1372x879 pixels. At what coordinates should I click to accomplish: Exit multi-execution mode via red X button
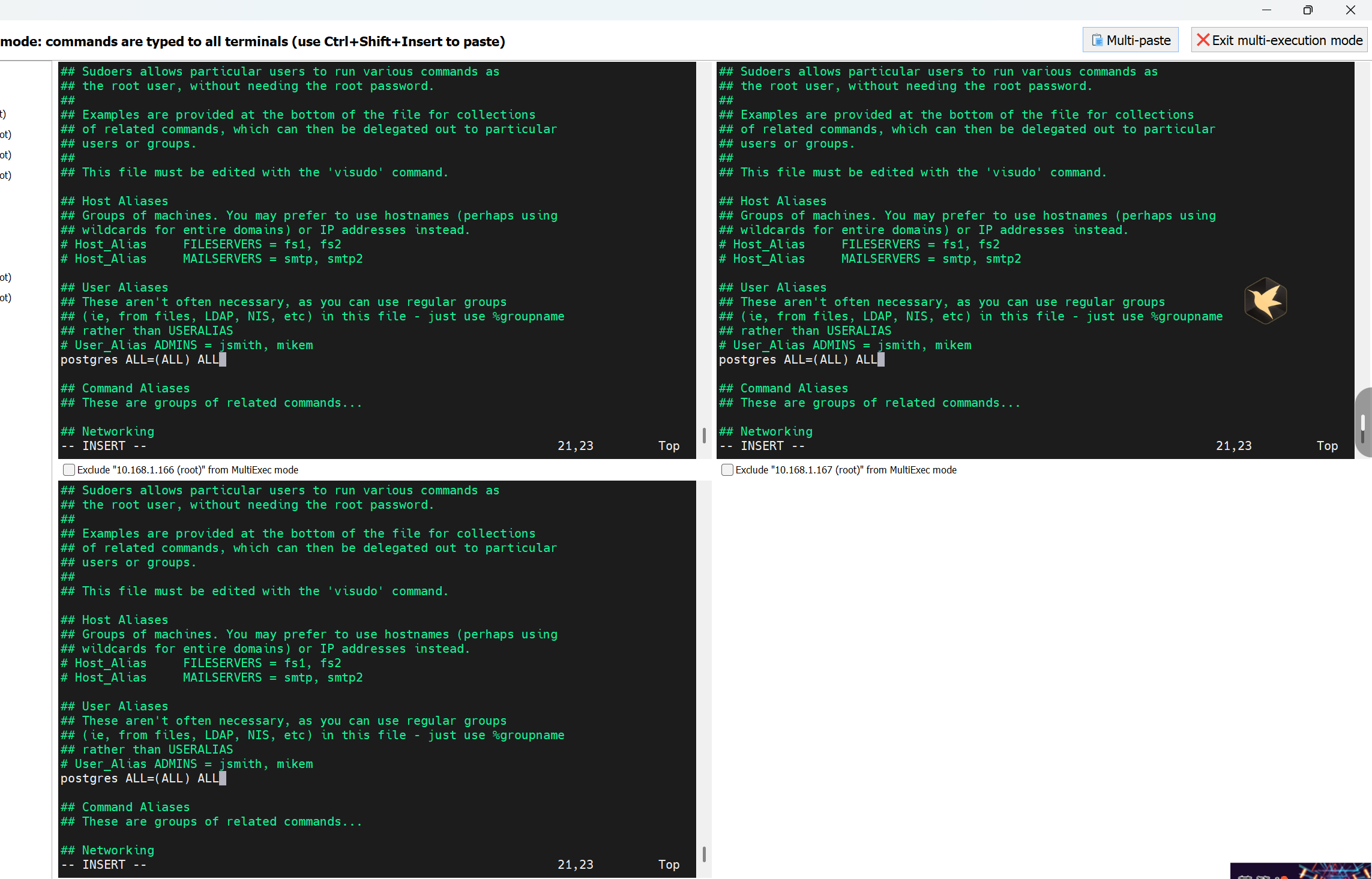pyautogui.click(x=1279, y=40)
